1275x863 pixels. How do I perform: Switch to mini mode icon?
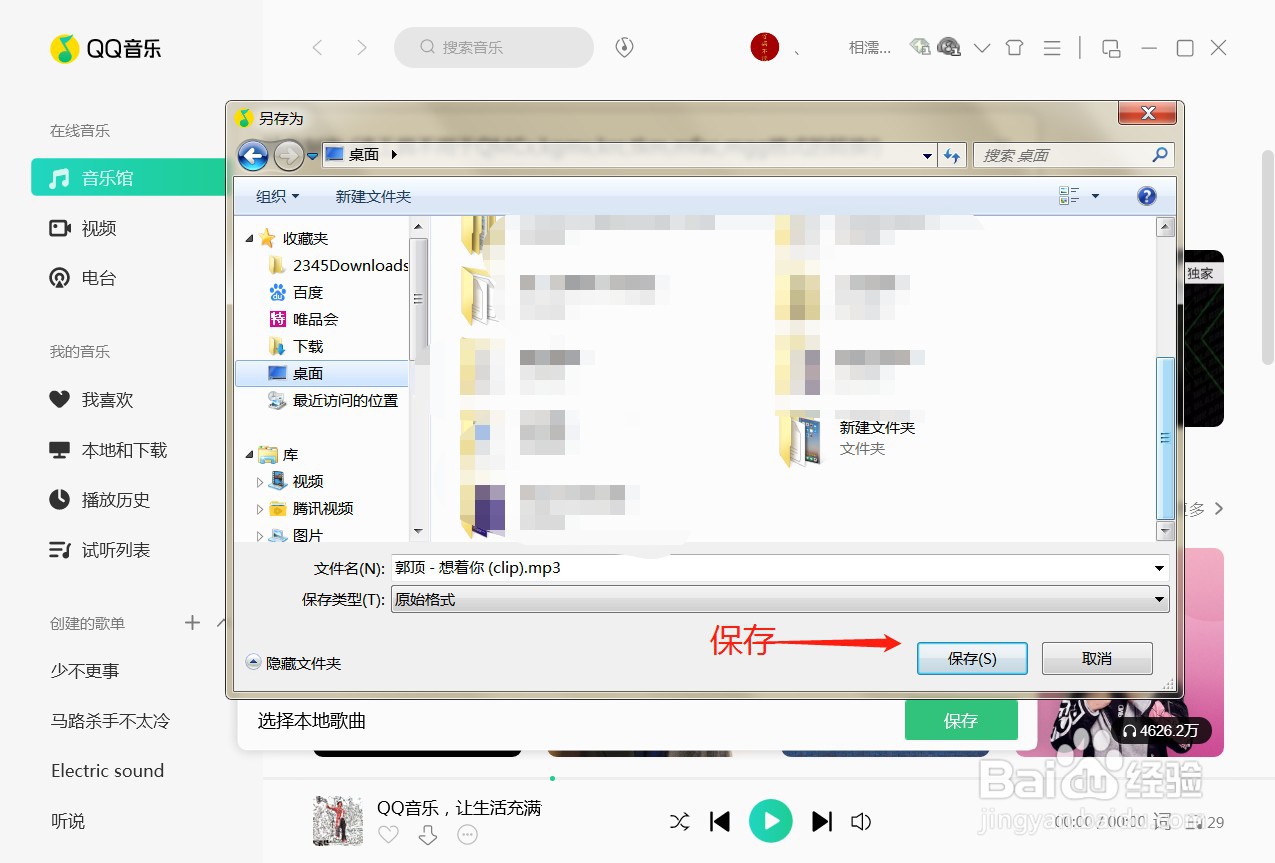(1111, 48)
